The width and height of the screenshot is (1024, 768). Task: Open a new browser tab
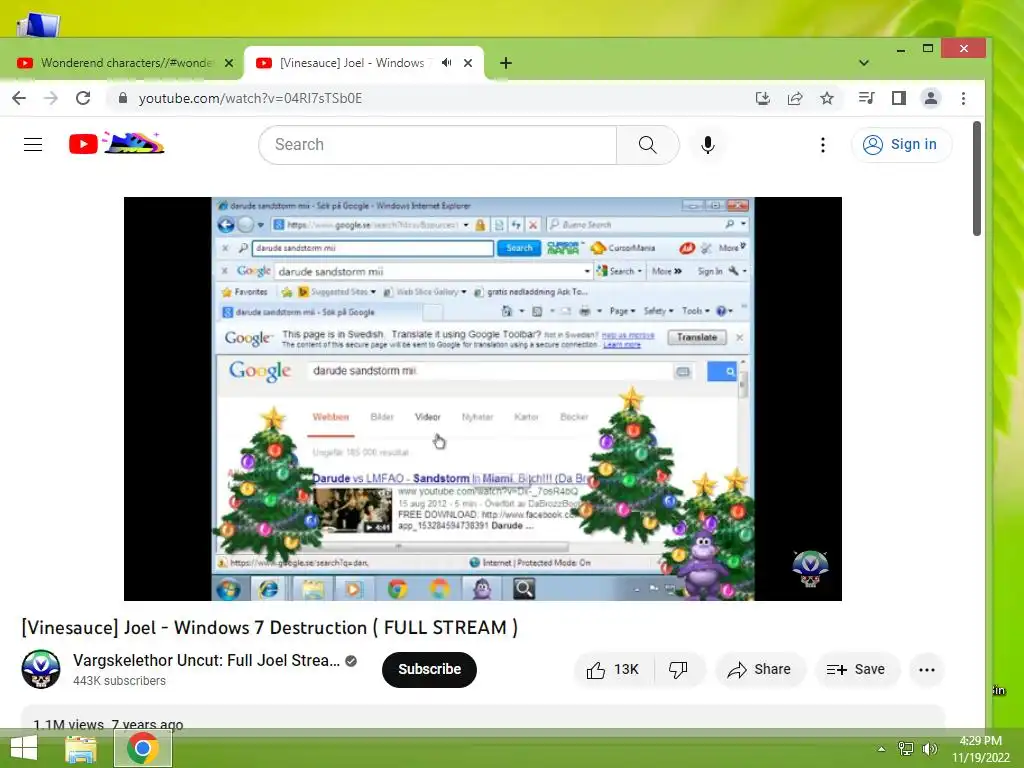tap(505, 63)
